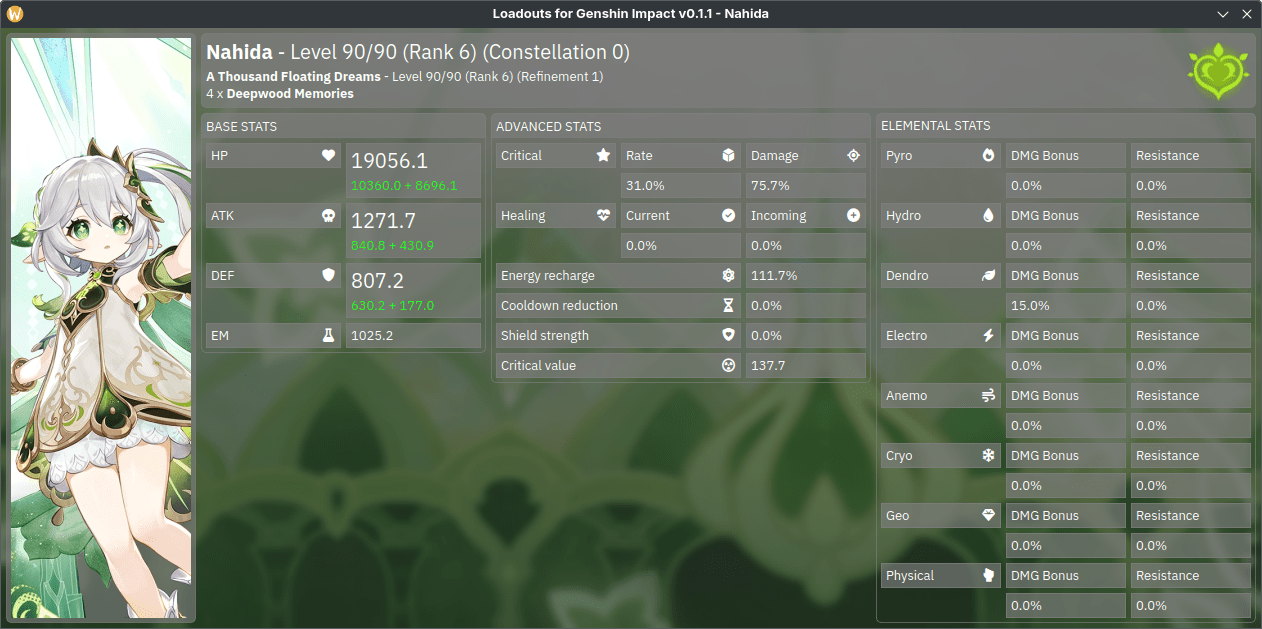Click the Electro lightning icon

point(988,336)
